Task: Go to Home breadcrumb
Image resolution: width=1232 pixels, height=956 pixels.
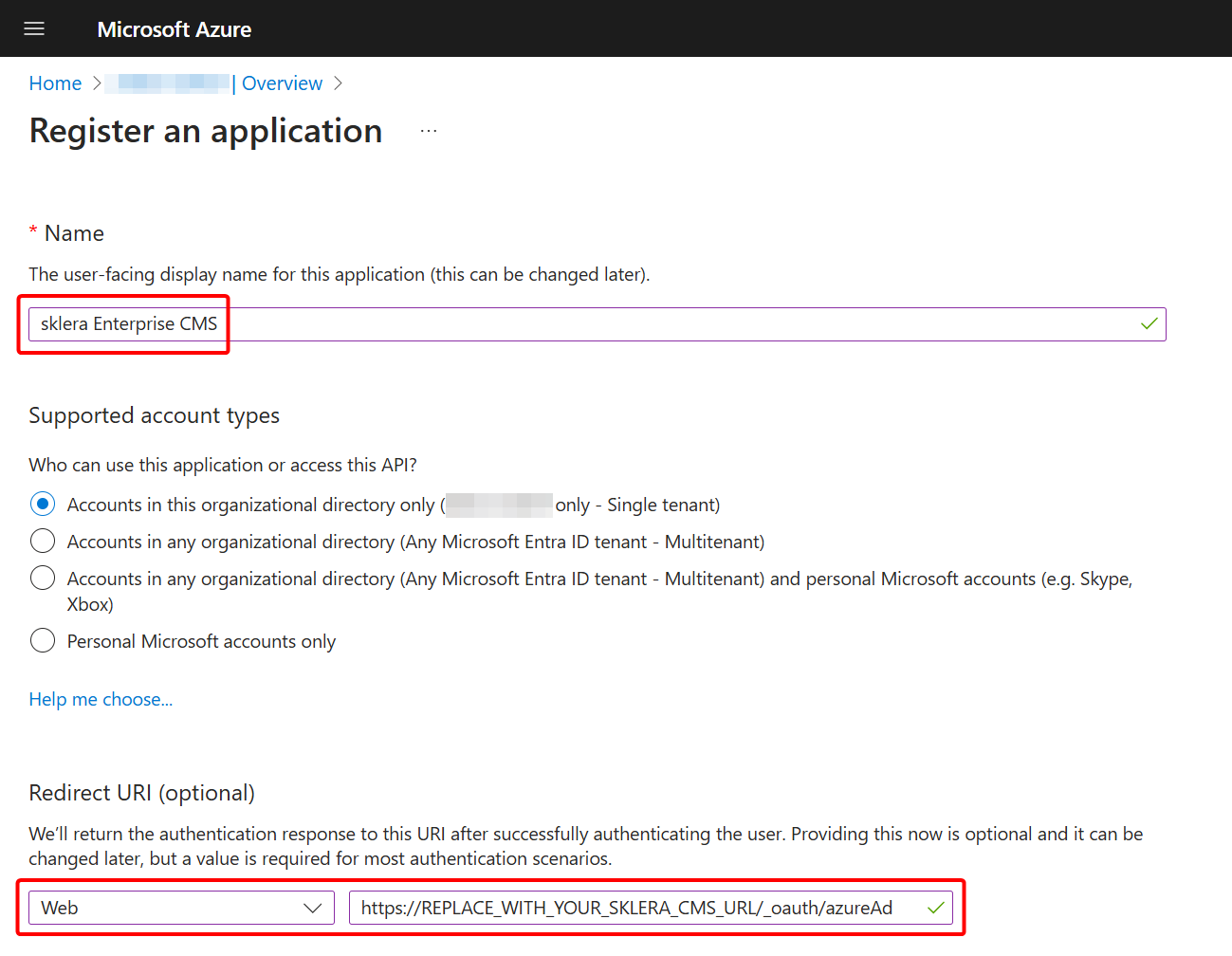Action: 55,83
